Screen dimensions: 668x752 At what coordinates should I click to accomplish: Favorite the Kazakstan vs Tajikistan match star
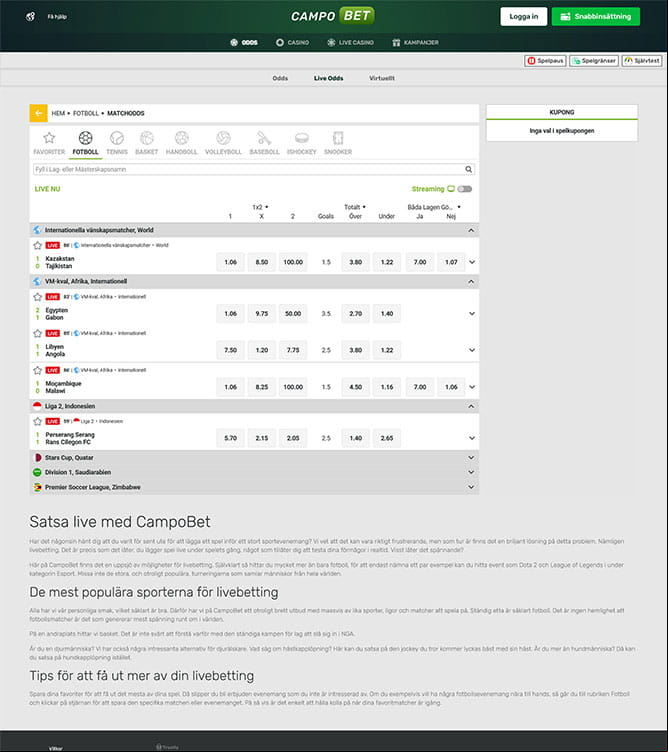click(38, 246)
